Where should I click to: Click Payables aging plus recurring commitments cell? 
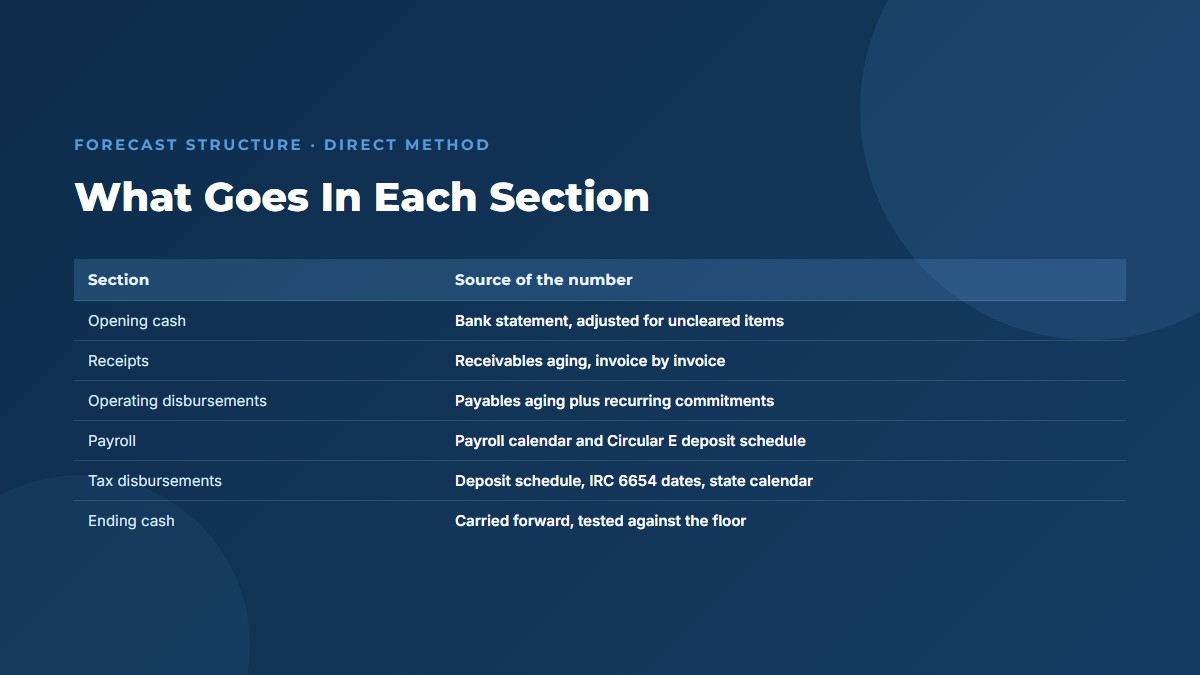click(x=614, y=401)
